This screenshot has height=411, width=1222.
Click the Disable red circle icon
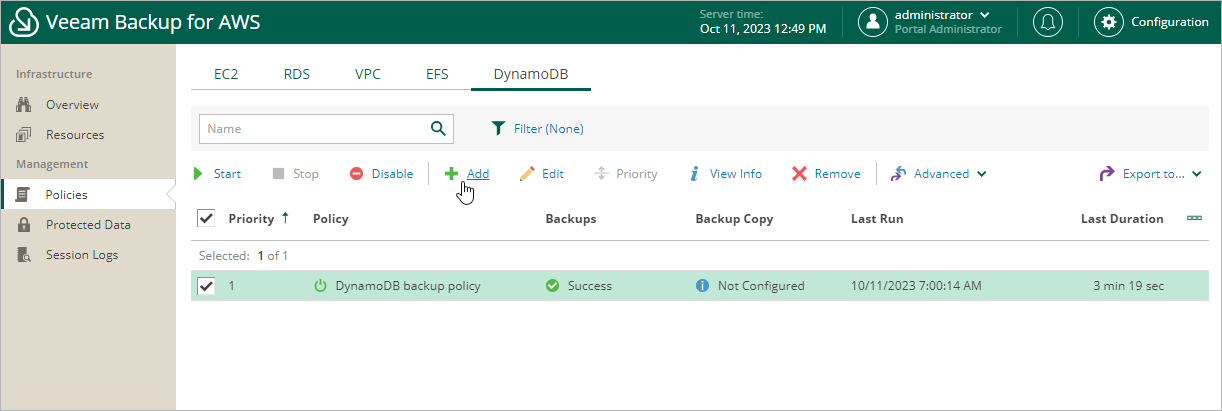pyautogui.click(x=357, y=174)
